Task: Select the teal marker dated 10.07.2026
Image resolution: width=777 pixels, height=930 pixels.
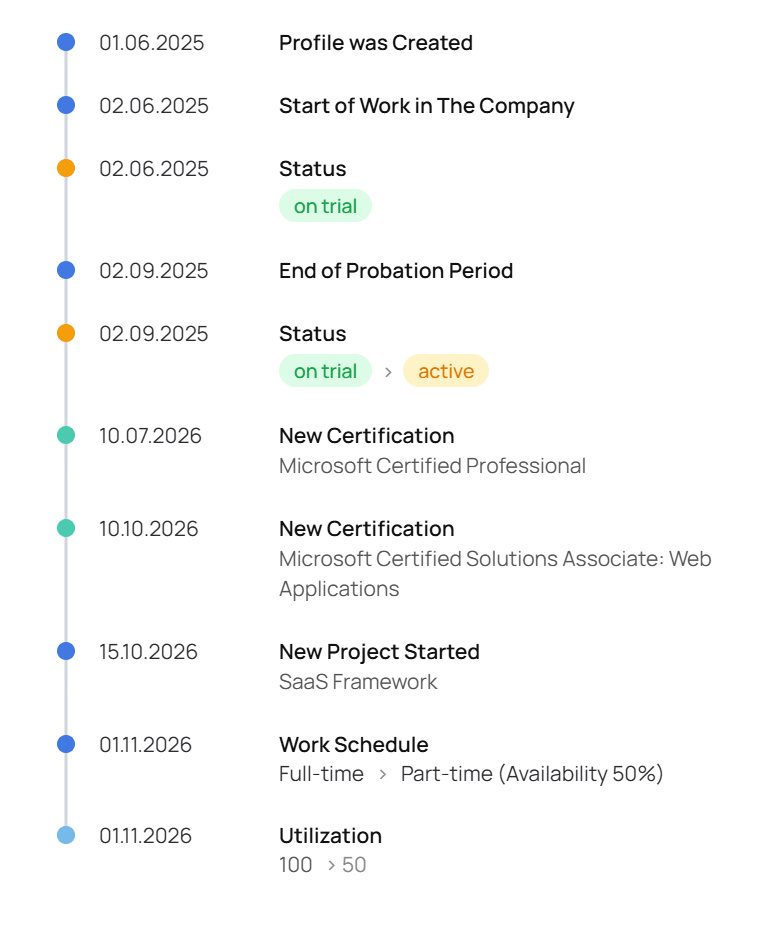Action: coord(66,435)
